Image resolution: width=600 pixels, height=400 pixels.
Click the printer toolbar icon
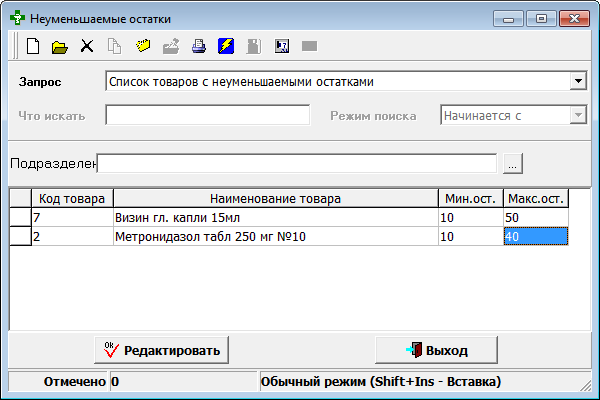click(x=199, y=46)
